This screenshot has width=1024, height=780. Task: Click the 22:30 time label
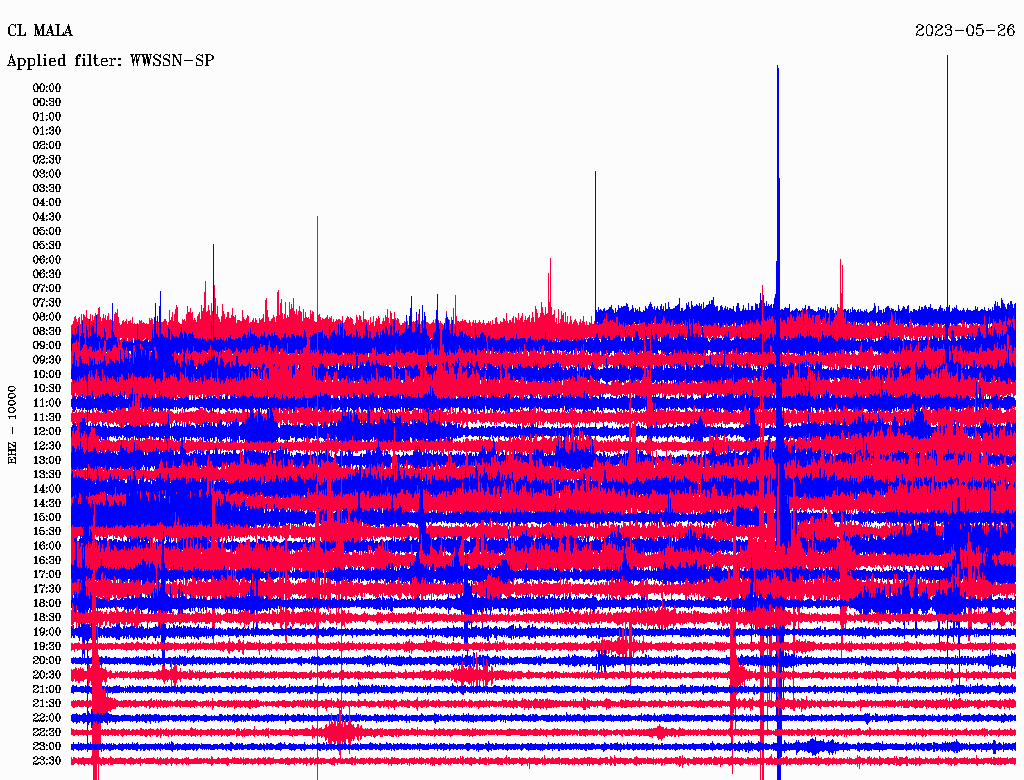coord(47,732)
